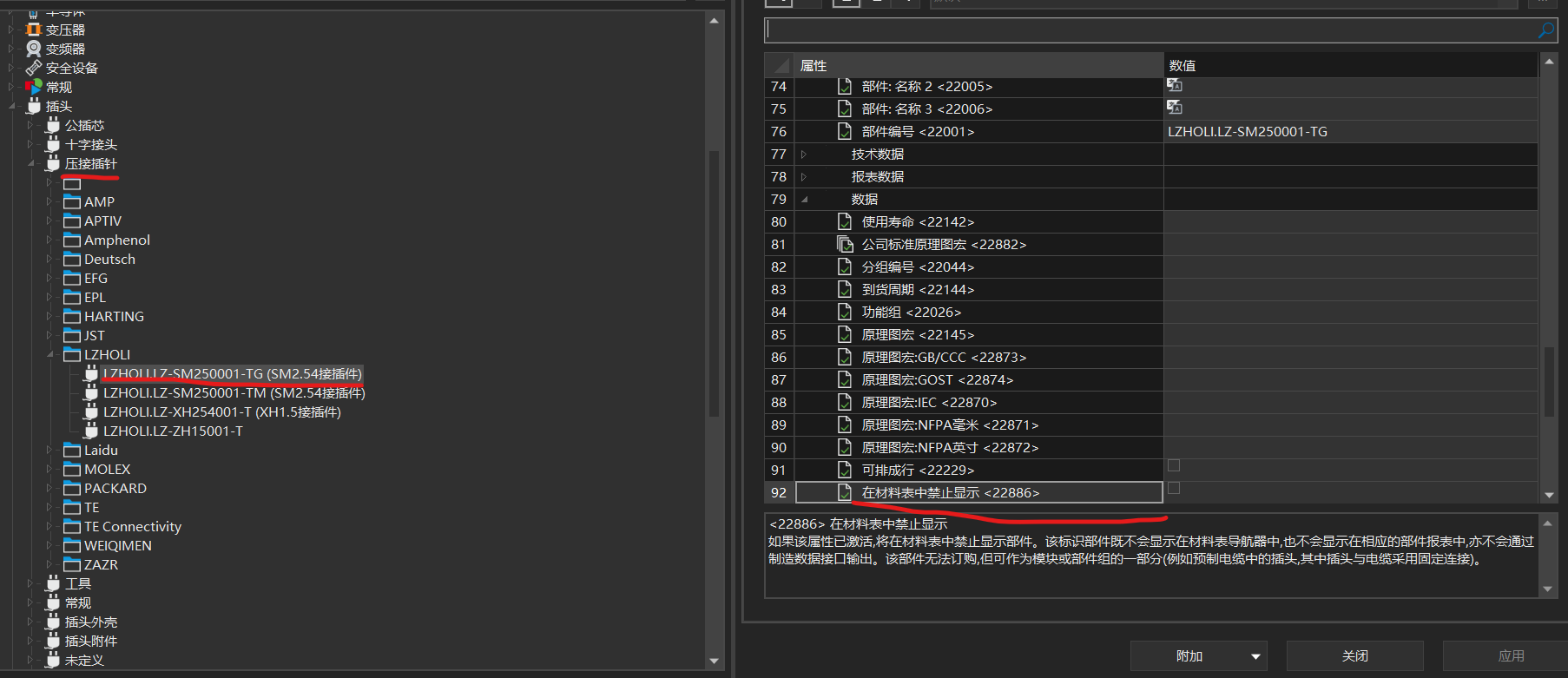Viewport: 1568px width, 678px height.
Task: Select LZHOLI.LZ-SM250001-TG (SM2.54接插件) in the tree
Action: [233, 373]
